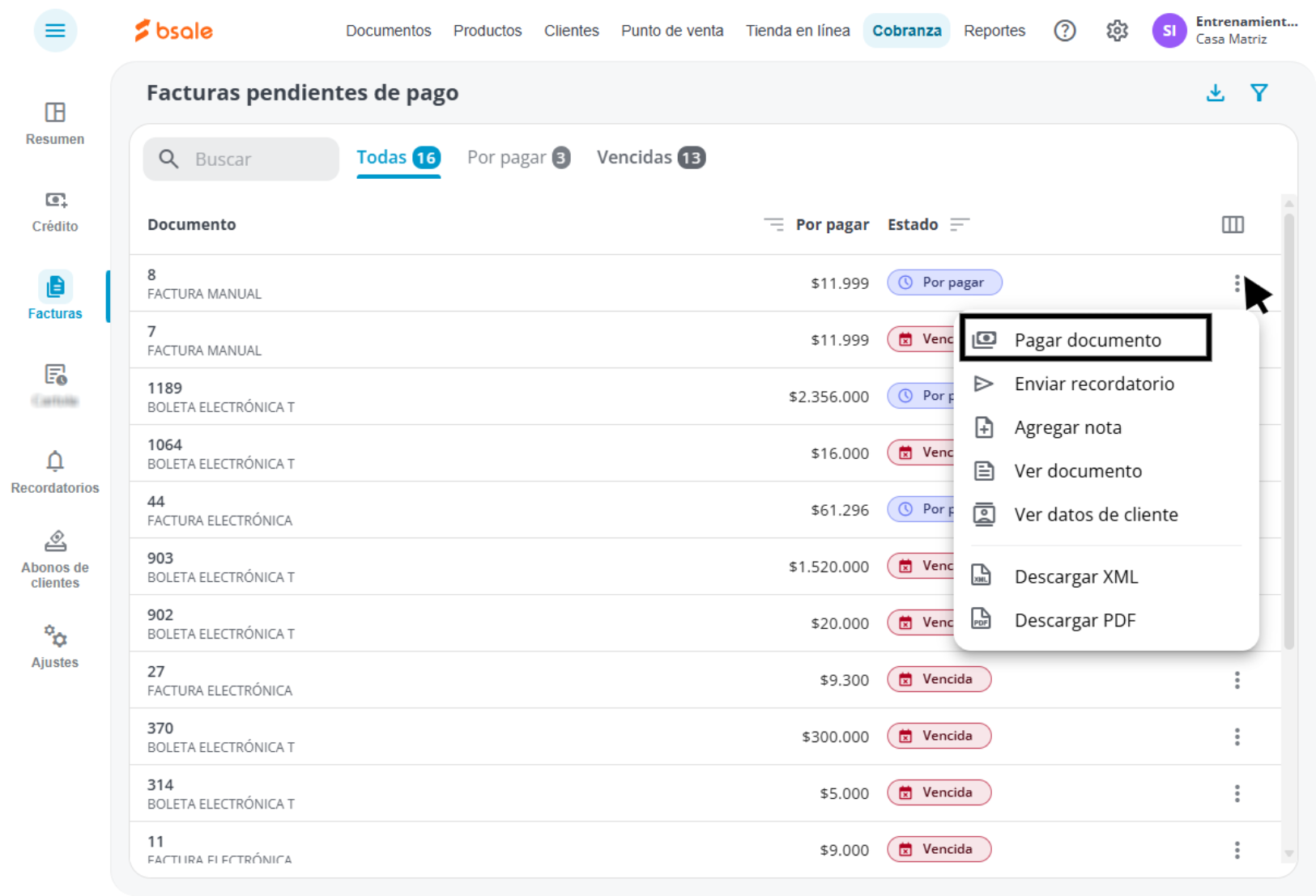Open the help question mark icon
Screen dimensions: 1316x896
[x=1064, y=31]
